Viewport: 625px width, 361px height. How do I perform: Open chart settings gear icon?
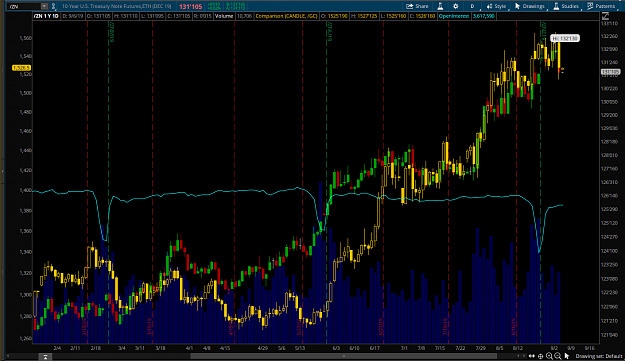click(x=456, y=6)
